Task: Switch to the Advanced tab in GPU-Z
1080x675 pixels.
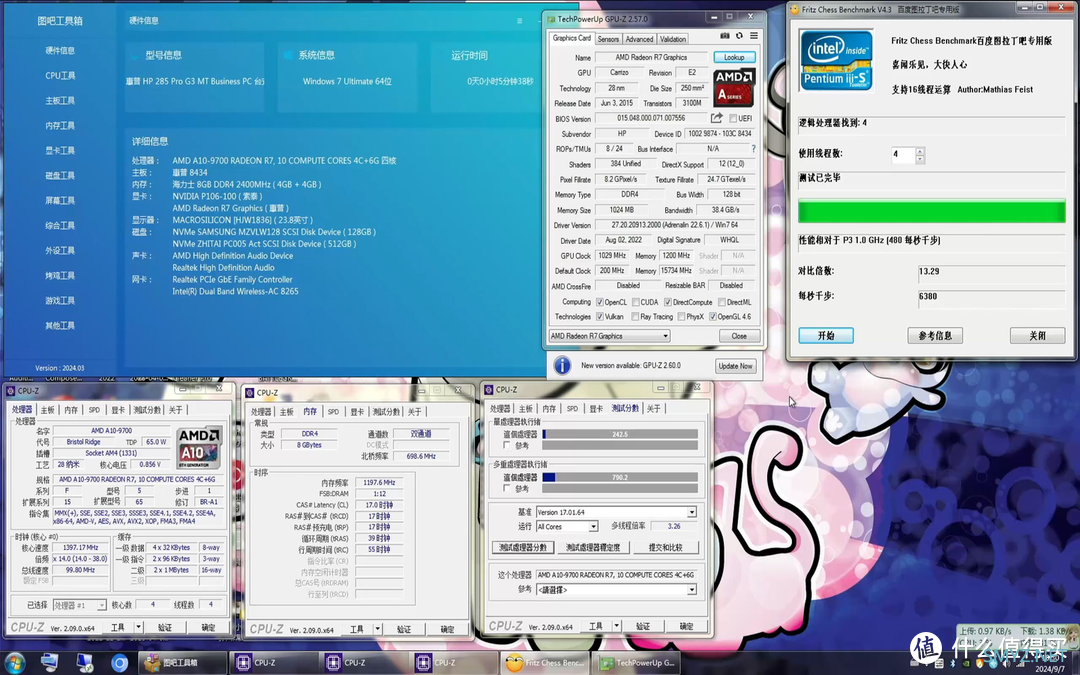Action: 639,39
